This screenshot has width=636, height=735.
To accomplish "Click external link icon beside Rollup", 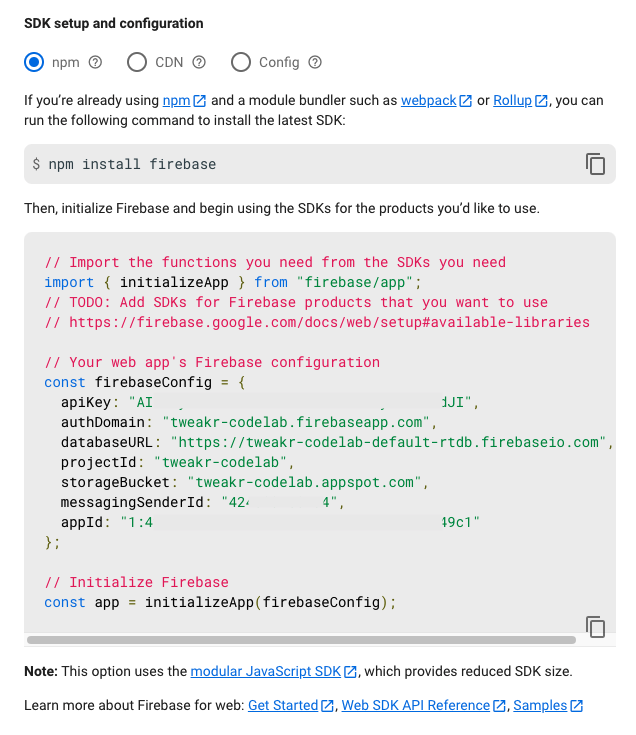I will (541, 101).
